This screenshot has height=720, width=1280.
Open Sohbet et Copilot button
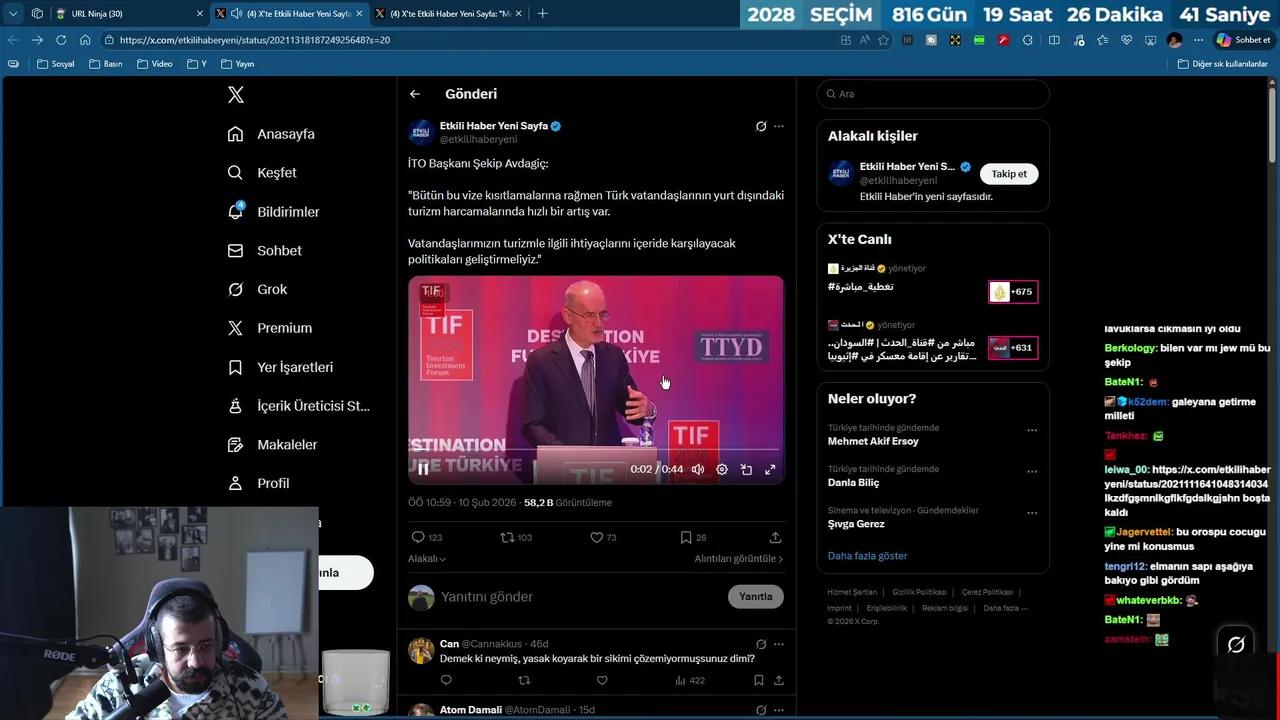point(1243,40)
